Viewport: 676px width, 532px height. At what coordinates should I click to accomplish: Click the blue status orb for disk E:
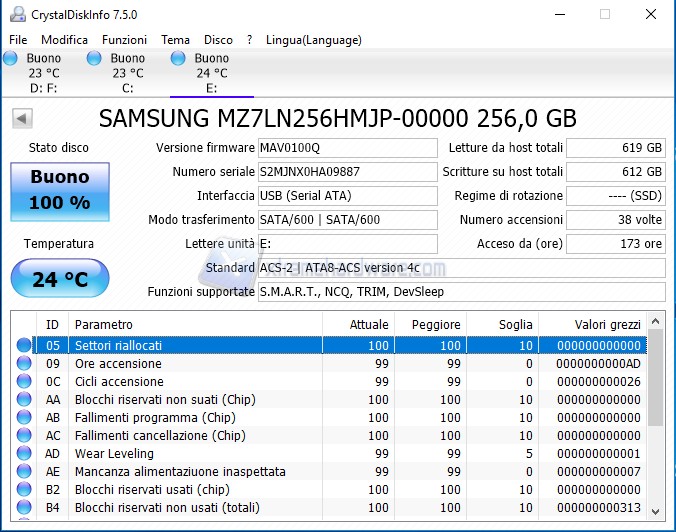click(178, 59)
